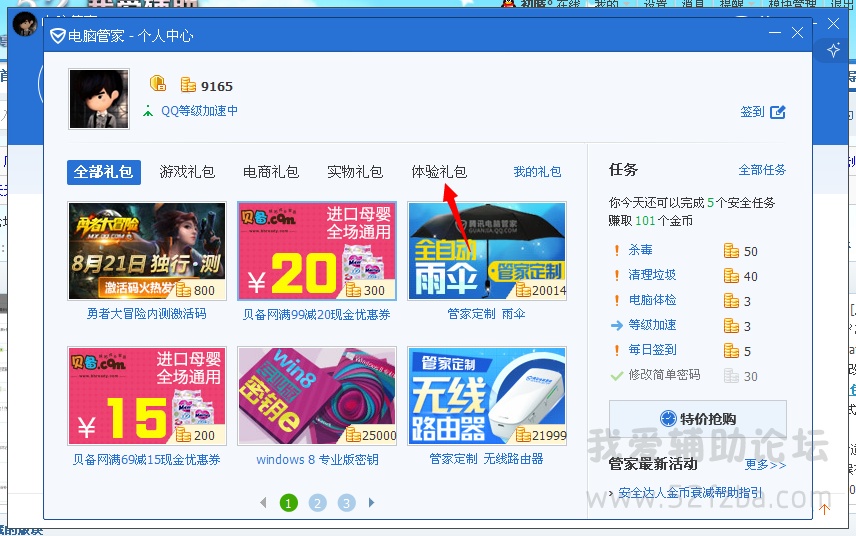Open 更多>> under 管家最新活动
The width and height of the screenshot is (856, 536).
tap(765, 464)
